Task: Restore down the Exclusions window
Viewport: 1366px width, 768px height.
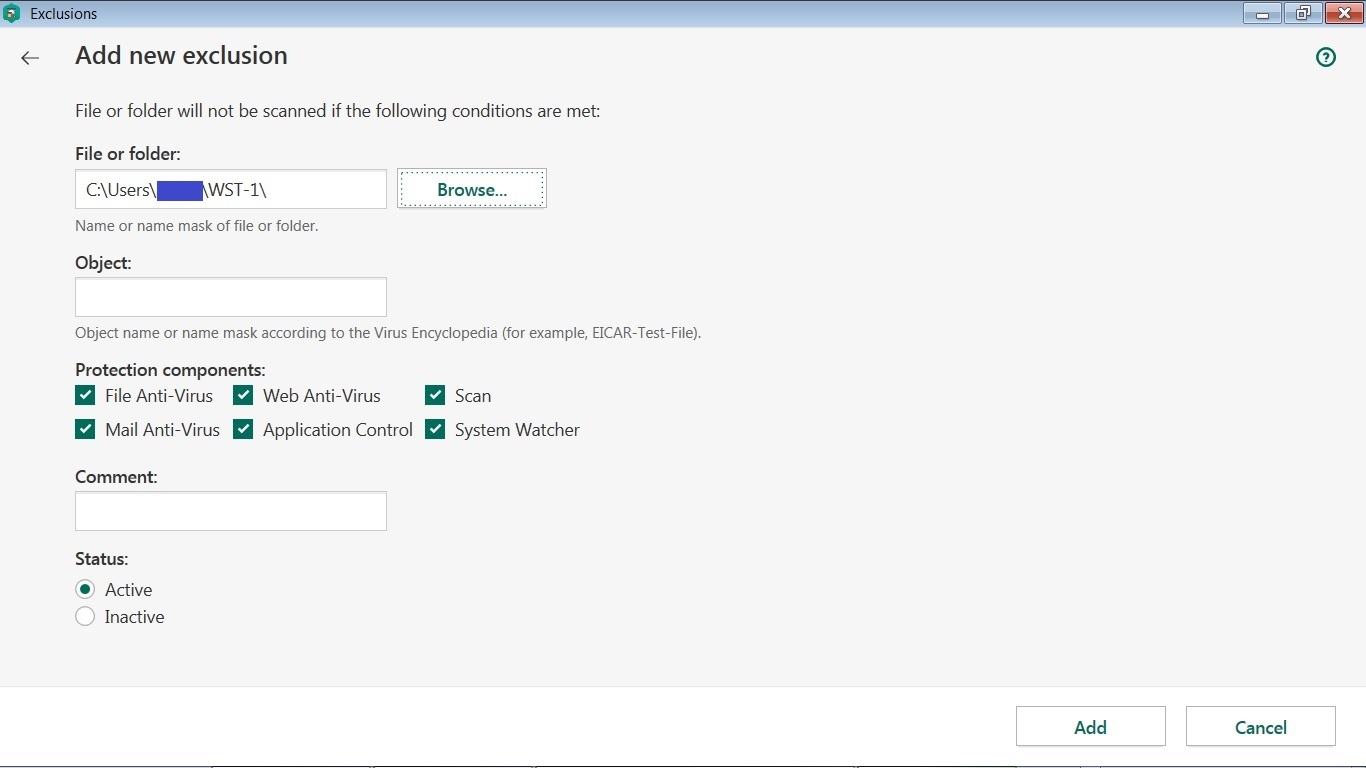Action: click(x=1302, y=14)
